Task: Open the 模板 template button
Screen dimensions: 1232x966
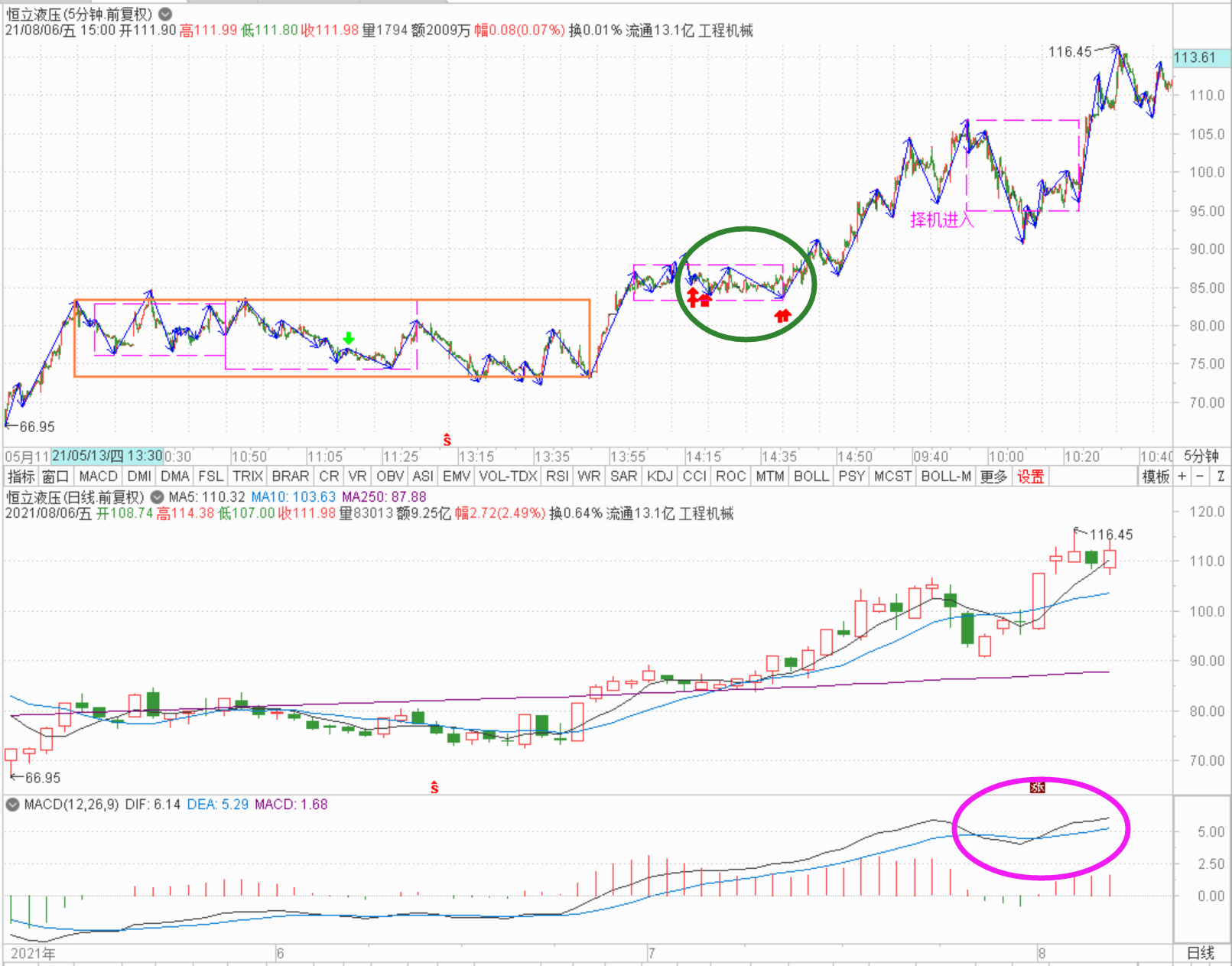Action: coord(1156,476)
